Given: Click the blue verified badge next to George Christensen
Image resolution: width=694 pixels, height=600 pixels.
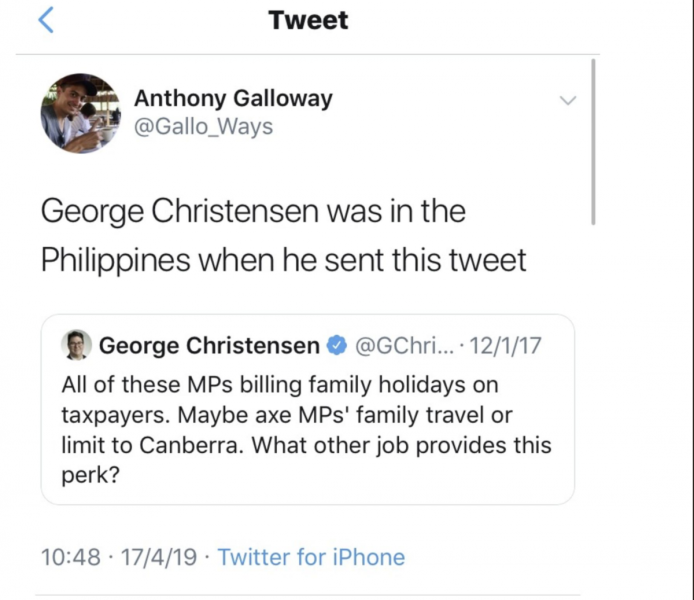Looking at the screenshot, I should [337, 346].
